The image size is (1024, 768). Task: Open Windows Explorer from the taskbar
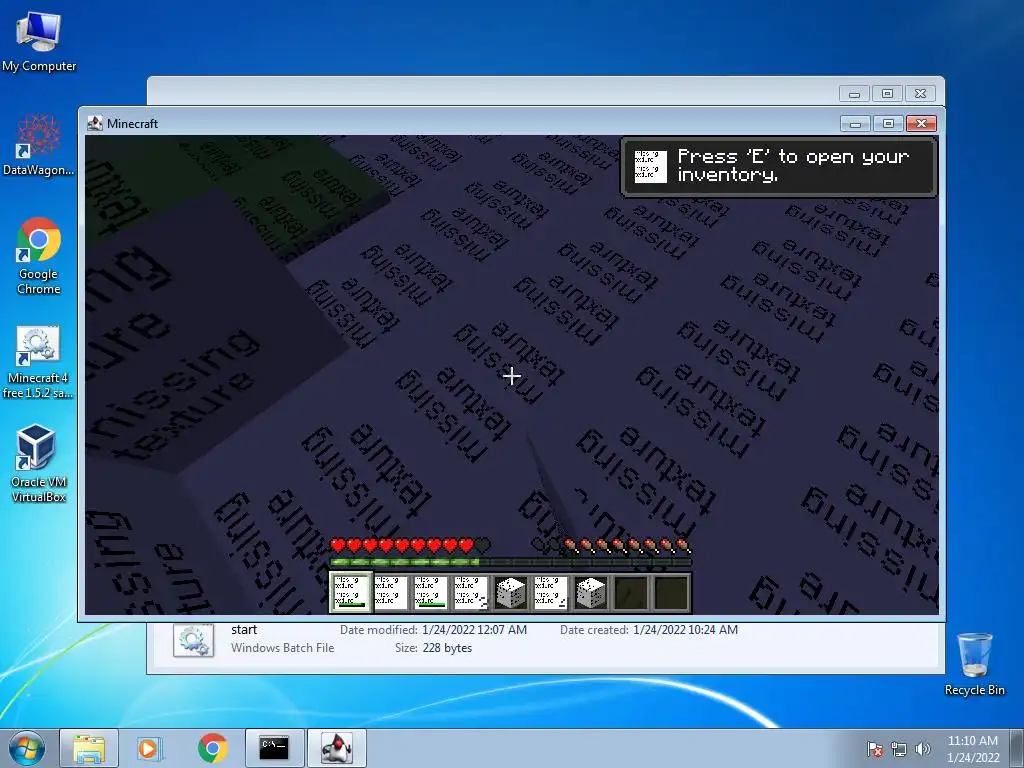click(x=89, y=748)
